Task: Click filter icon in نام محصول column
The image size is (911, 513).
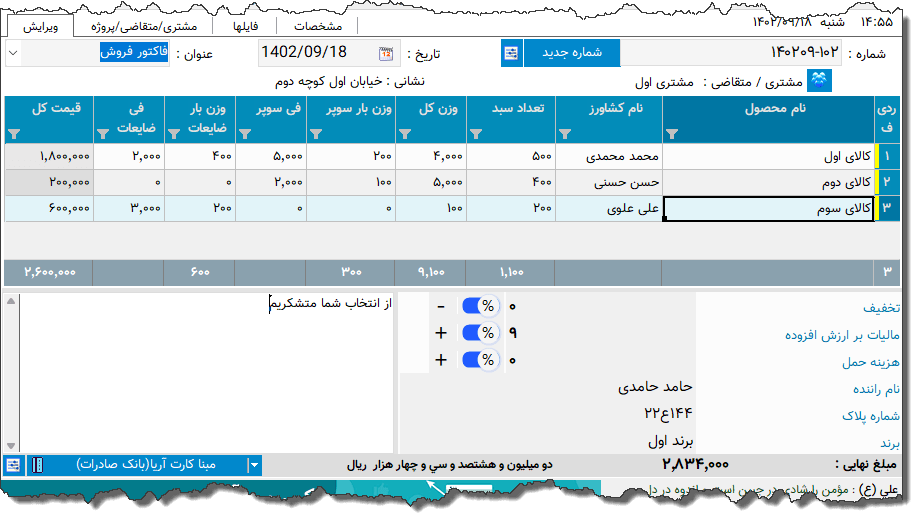Action: tap(672, 134)
